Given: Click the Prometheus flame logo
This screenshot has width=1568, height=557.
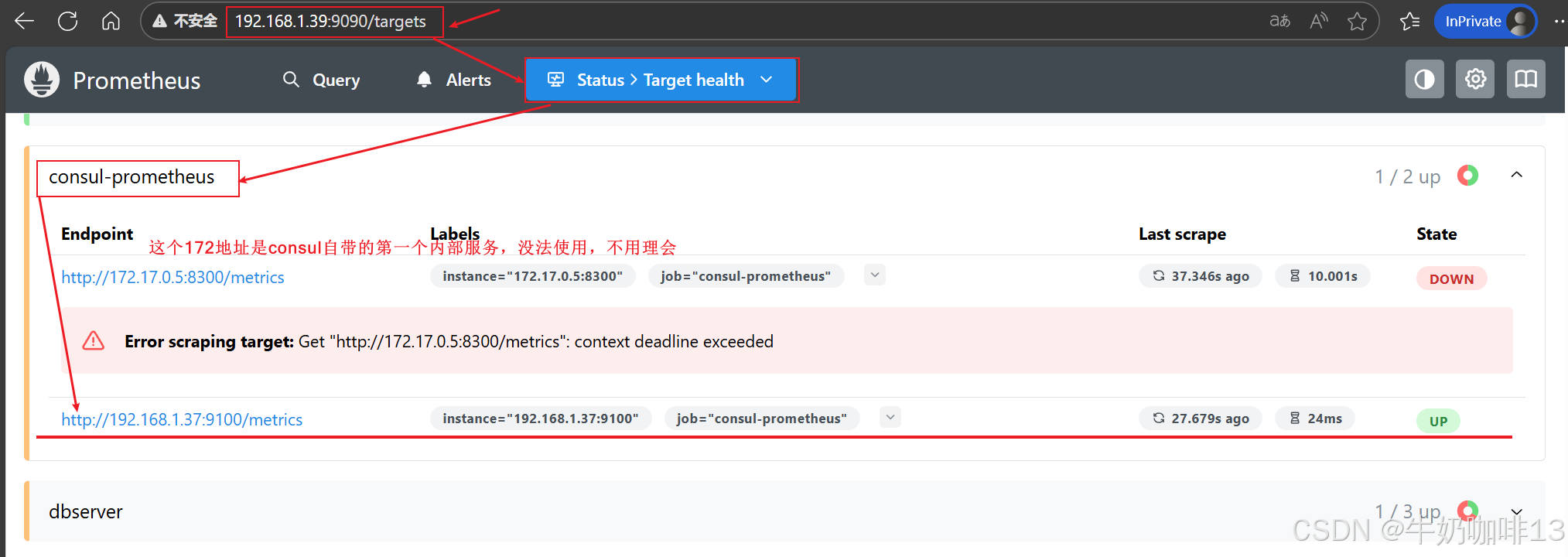Looking at the screenshot, I should pos(42,80).
